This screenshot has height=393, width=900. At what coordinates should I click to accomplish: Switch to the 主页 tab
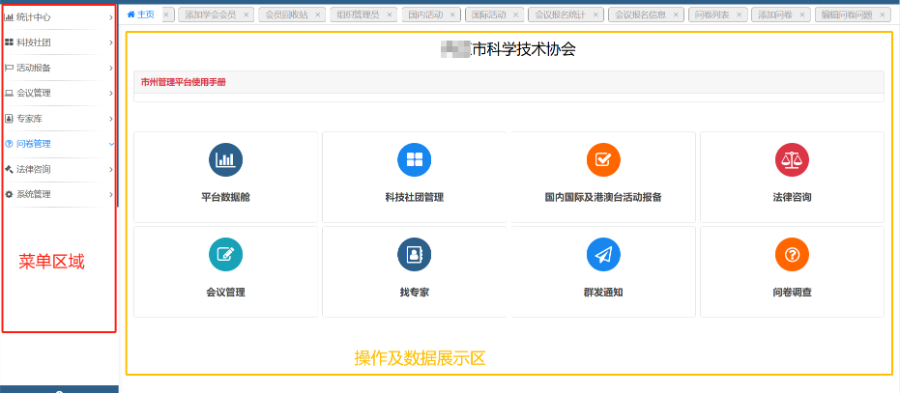141,14
